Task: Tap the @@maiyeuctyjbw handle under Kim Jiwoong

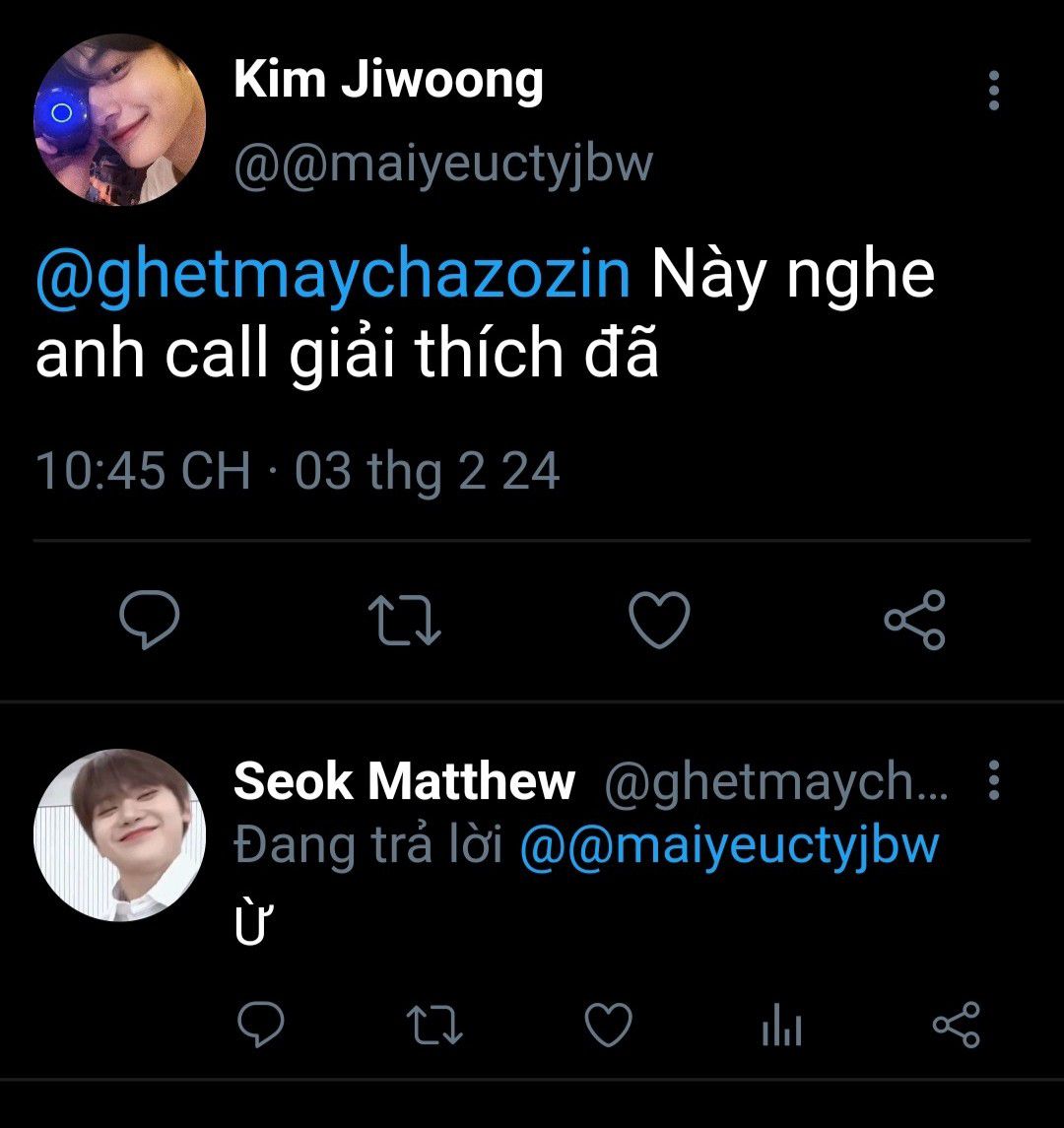Action: pos(443,164)
